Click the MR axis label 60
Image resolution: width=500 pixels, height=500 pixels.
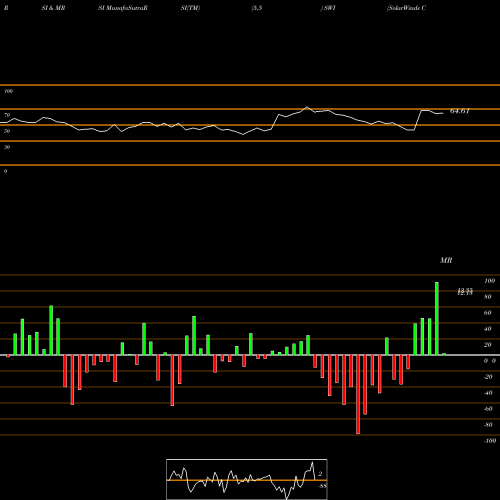487,313
